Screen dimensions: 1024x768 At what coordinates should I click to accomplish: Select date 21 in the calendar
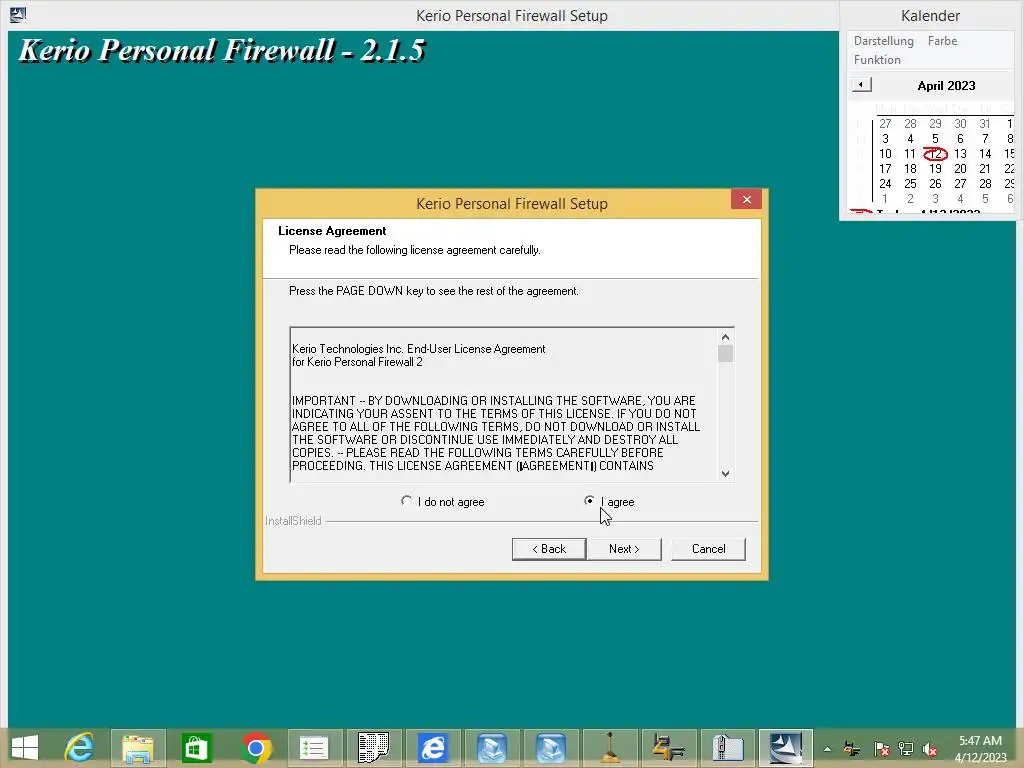985,169
